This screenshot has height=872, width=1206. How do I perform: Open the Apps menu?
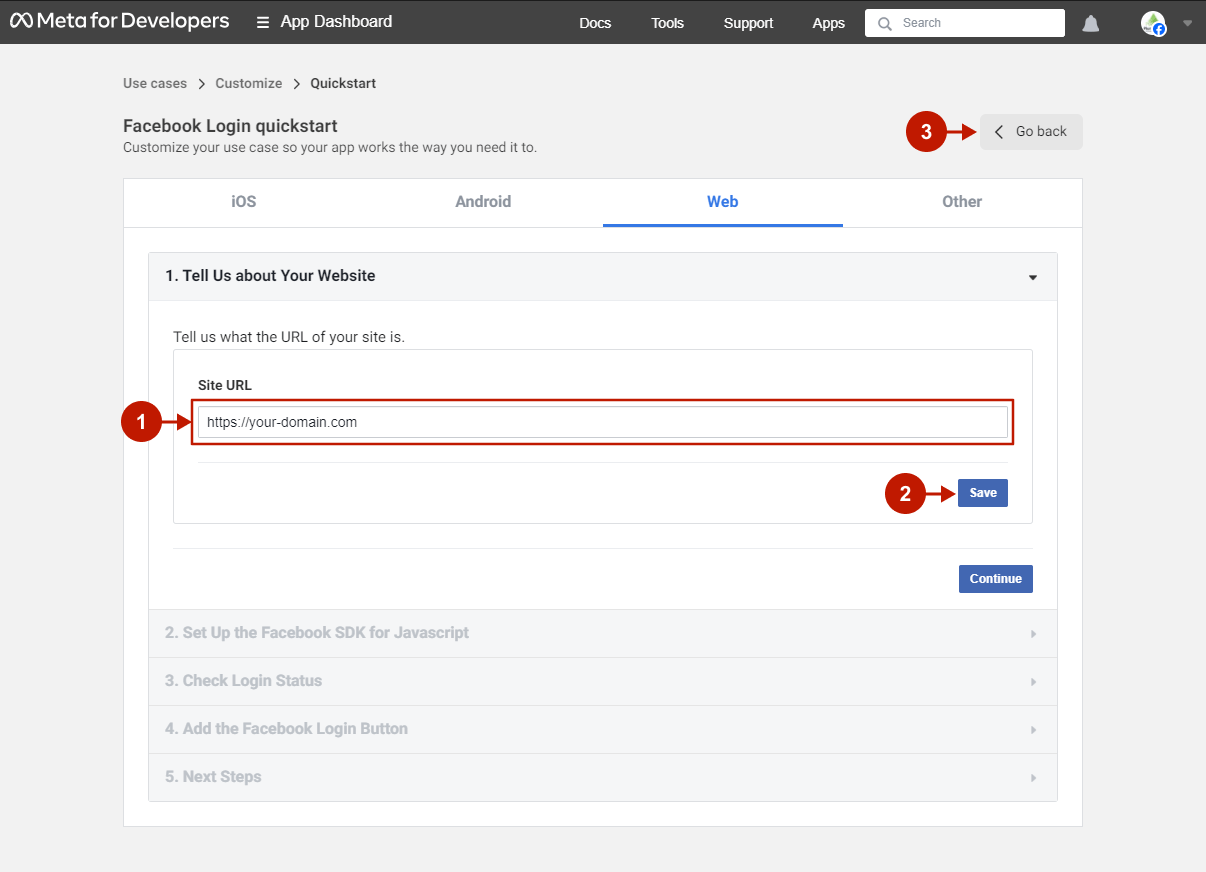pyautogui.click(x=829, y=23)
